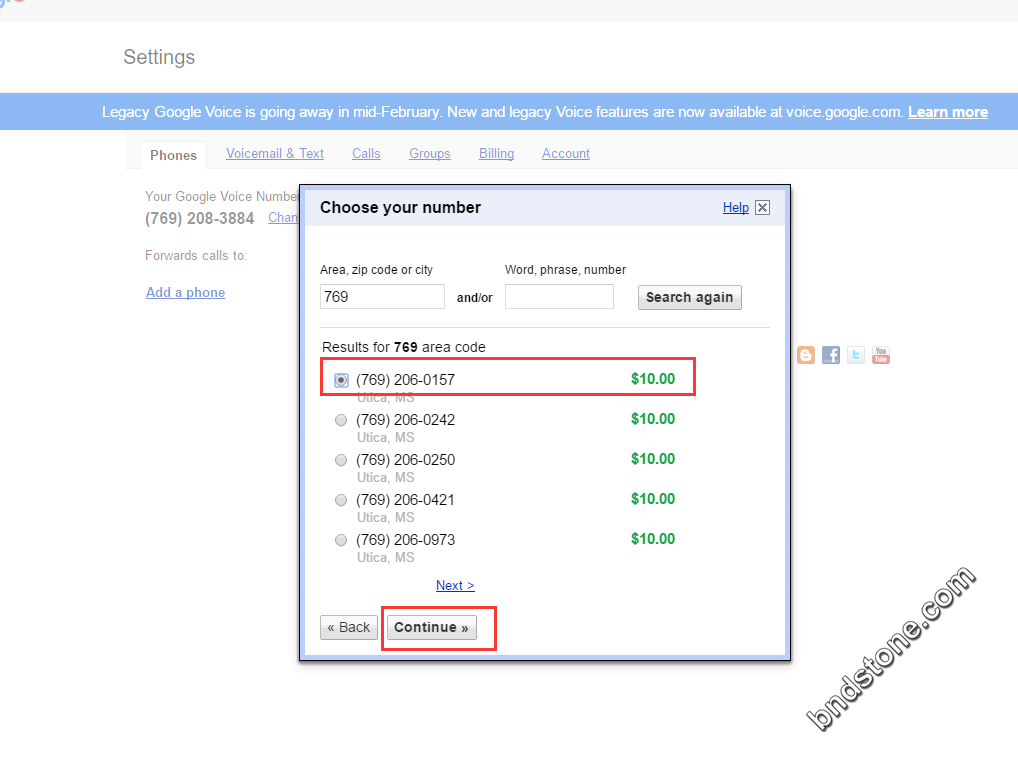
Task: Close the Choose your number dialog
Action: [x=763, y=207]
